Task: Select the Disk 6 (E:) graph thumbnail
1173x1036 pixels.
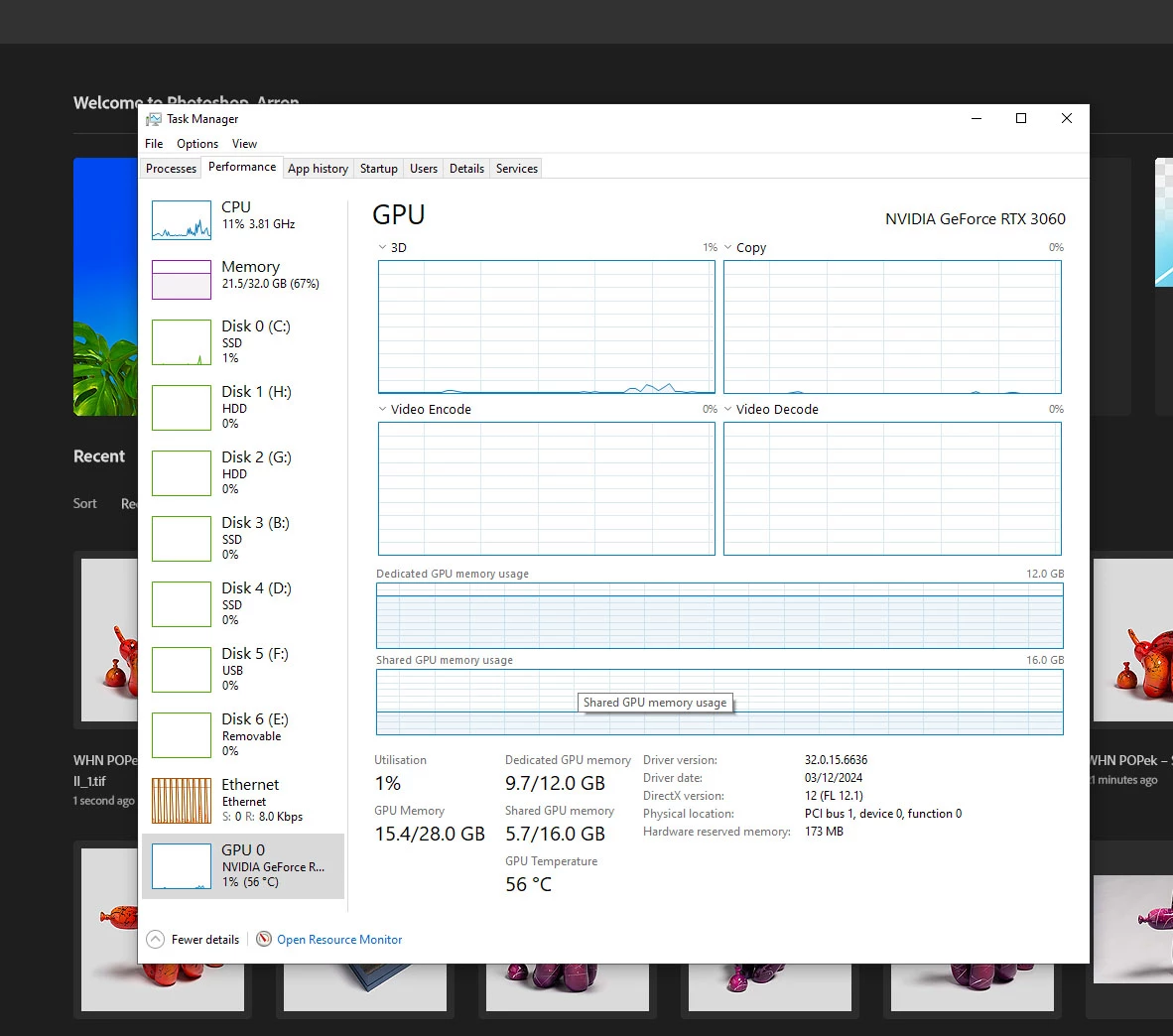Action: 181,735
